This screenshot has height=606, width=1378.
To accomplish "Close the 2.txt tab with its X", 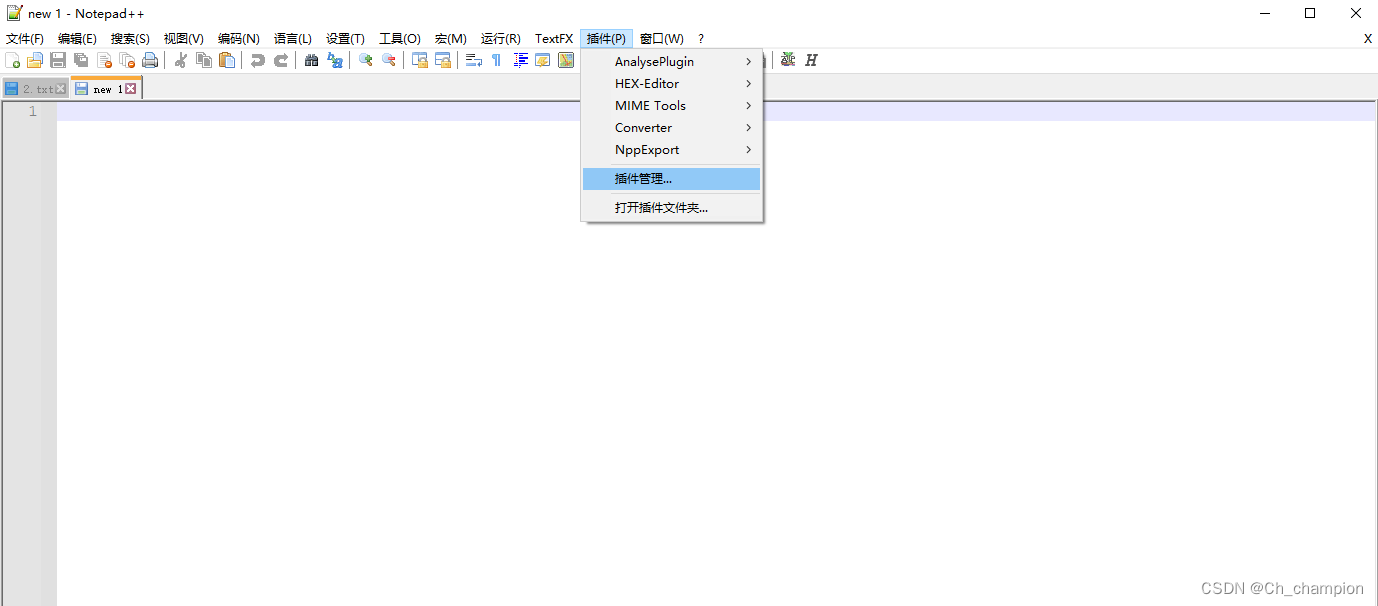I will point(61,89).
